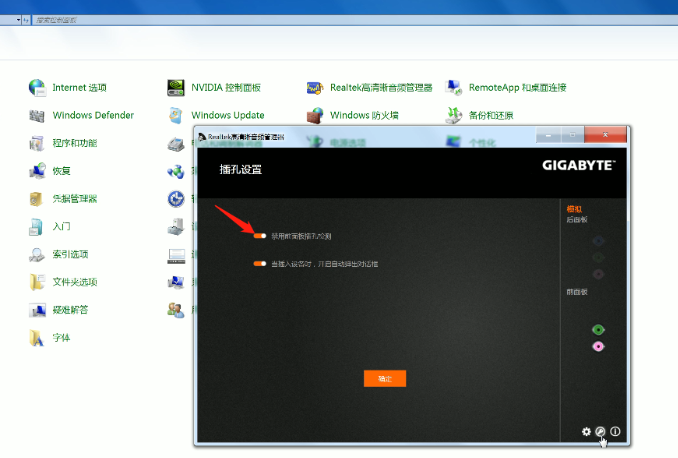Select the dimmed blue rear panel jack
Image resolution: width=678 pixels, height=458 pixels.
click(598, 241)
